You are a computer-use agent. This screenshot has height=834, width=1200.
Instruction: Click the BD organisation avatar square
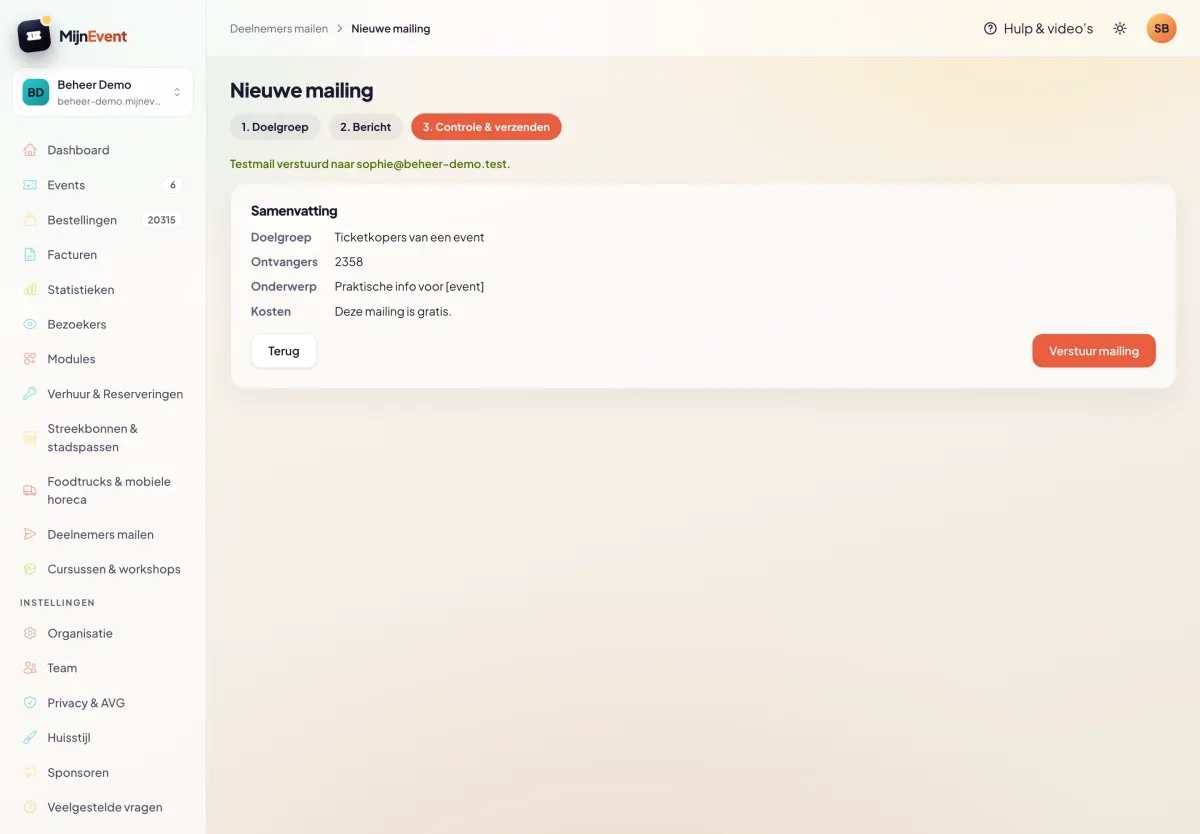(36, 92)
